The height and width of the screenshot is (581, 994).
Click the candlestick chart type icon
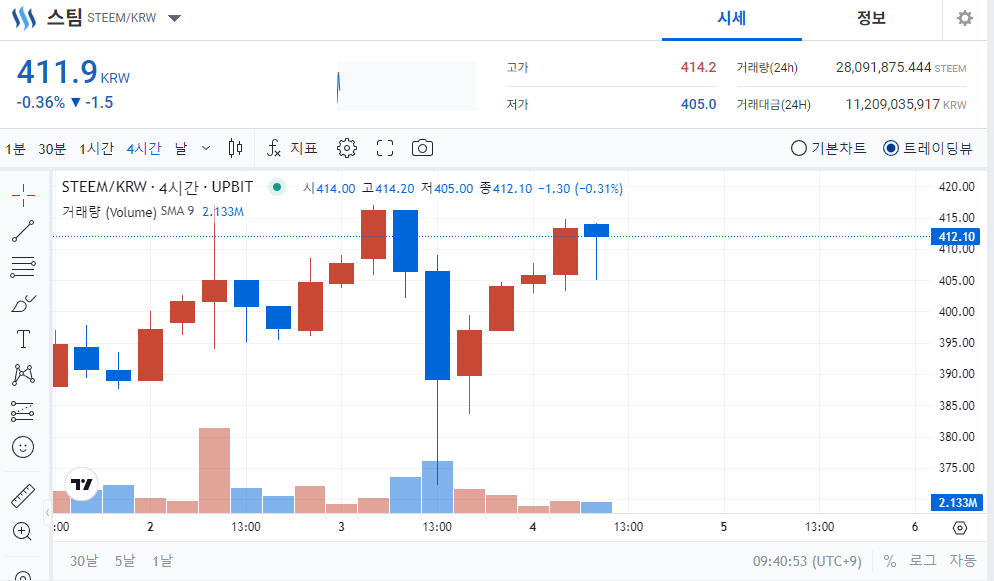(x=235, y=148)
